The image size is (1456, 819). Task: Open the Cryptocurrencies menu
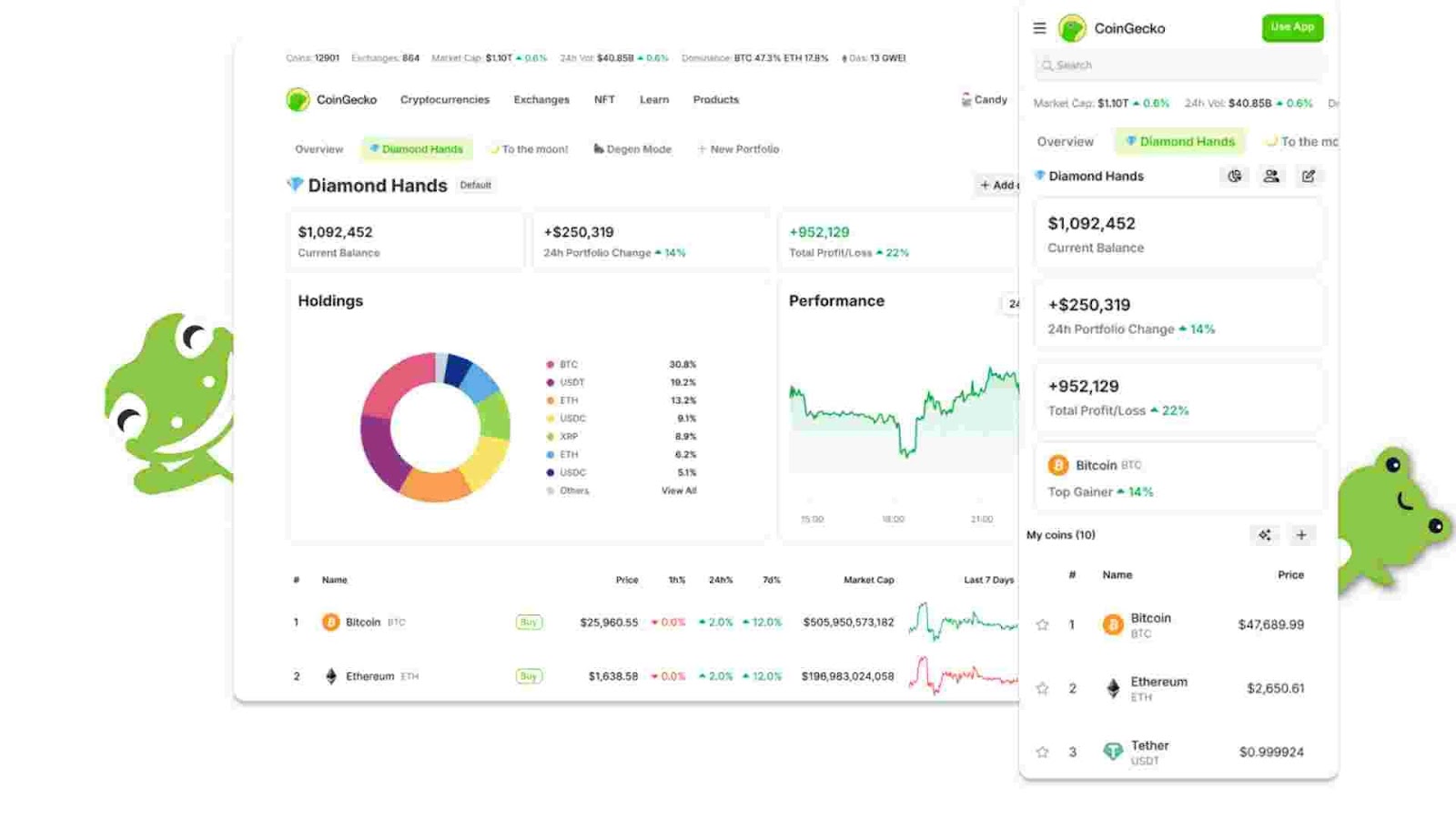444,99
